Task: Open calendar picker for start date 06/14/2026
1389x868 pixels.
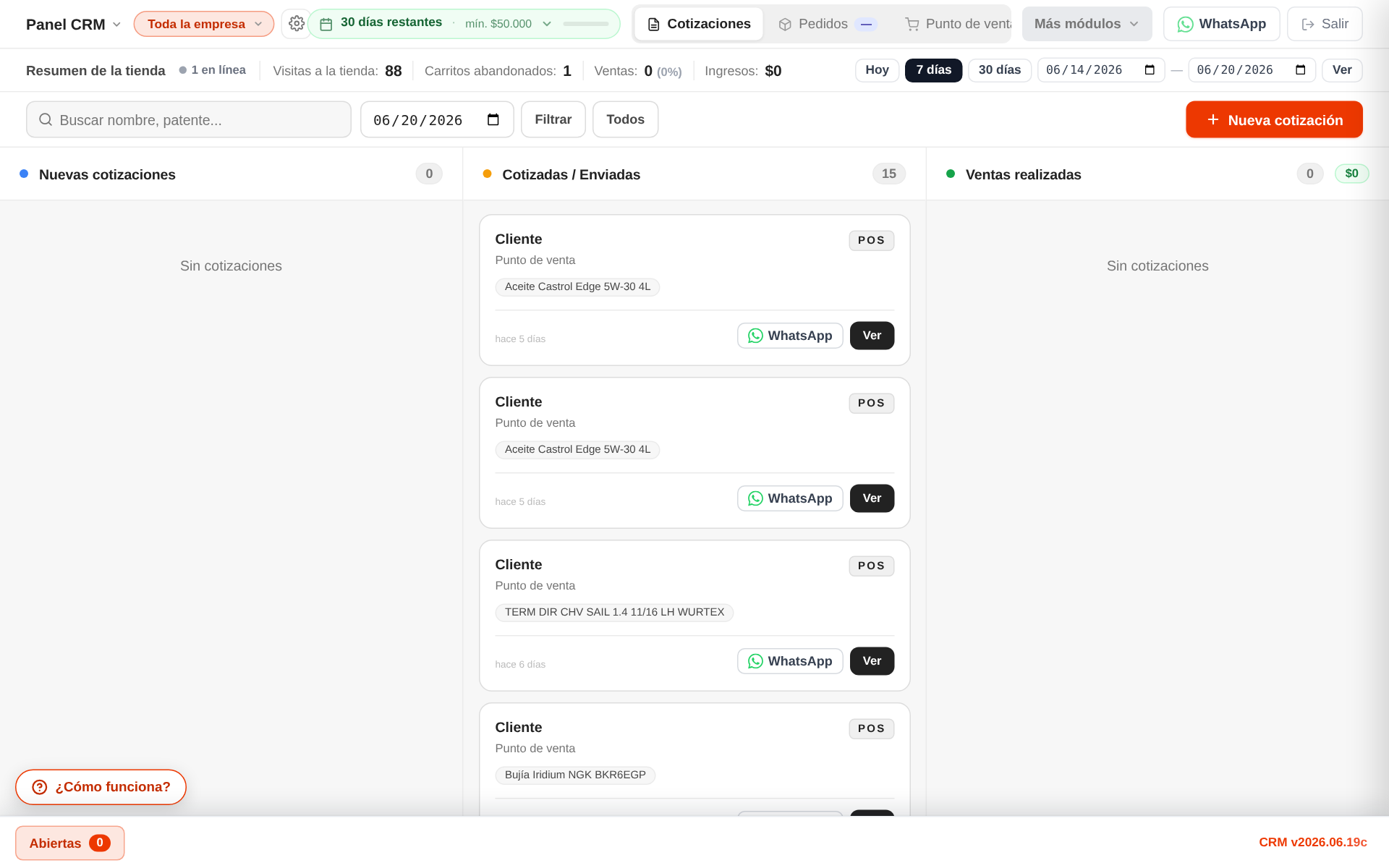Action: [1150, 70]
